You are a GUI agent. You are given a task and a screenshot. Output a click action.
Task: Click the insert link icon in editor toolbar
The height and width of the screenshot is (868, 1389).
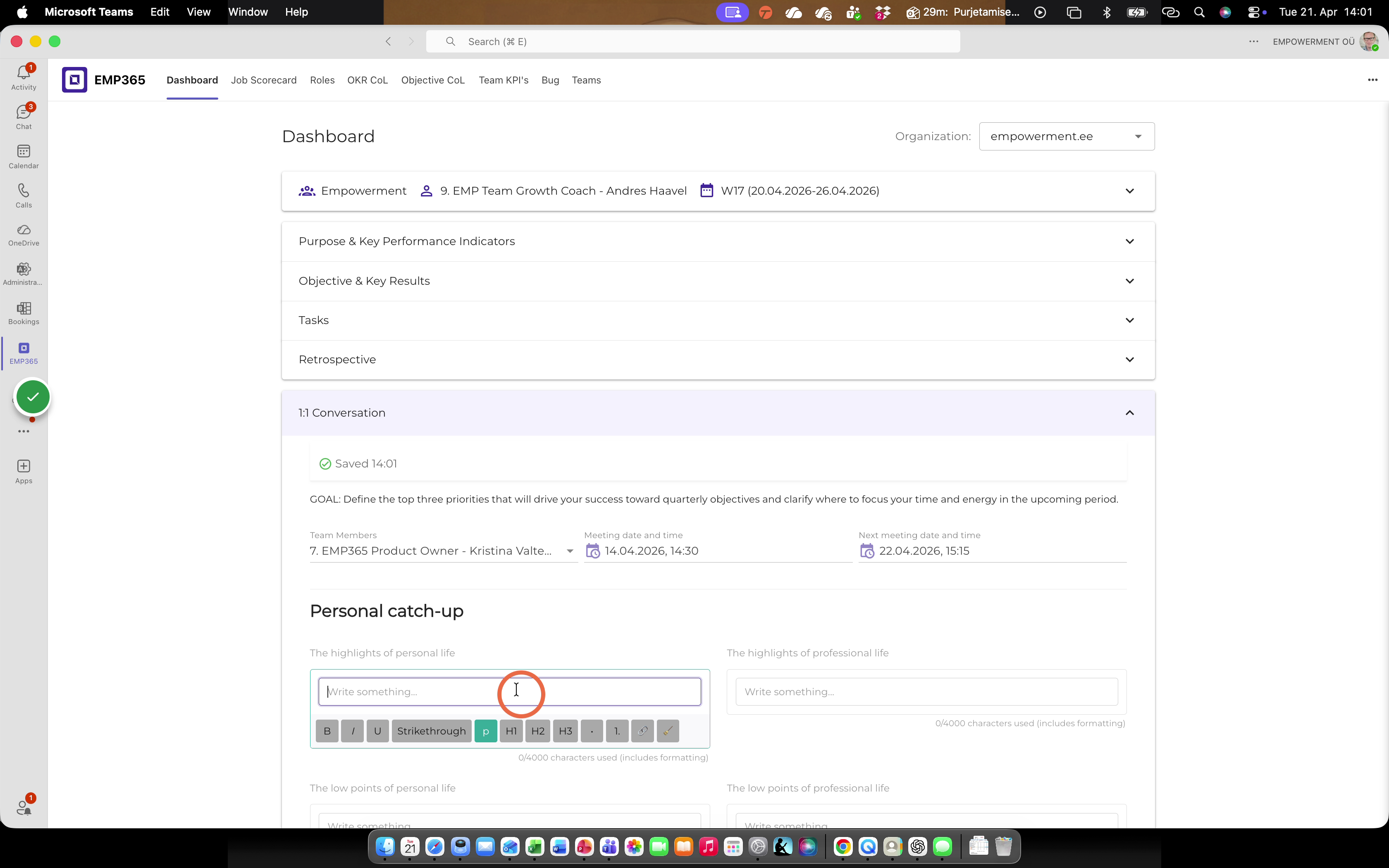click(x=642, y=731)
